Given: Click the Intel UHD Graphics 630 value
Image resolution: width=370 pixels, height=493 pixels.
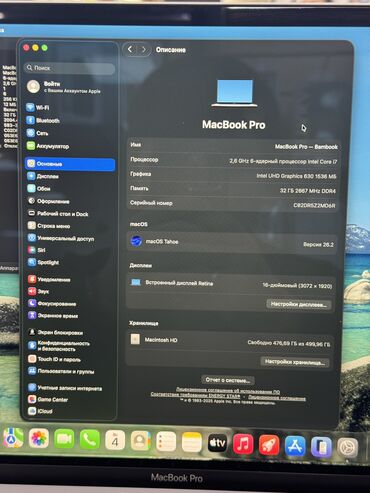Looking at the screenshot, I should 296,176.
